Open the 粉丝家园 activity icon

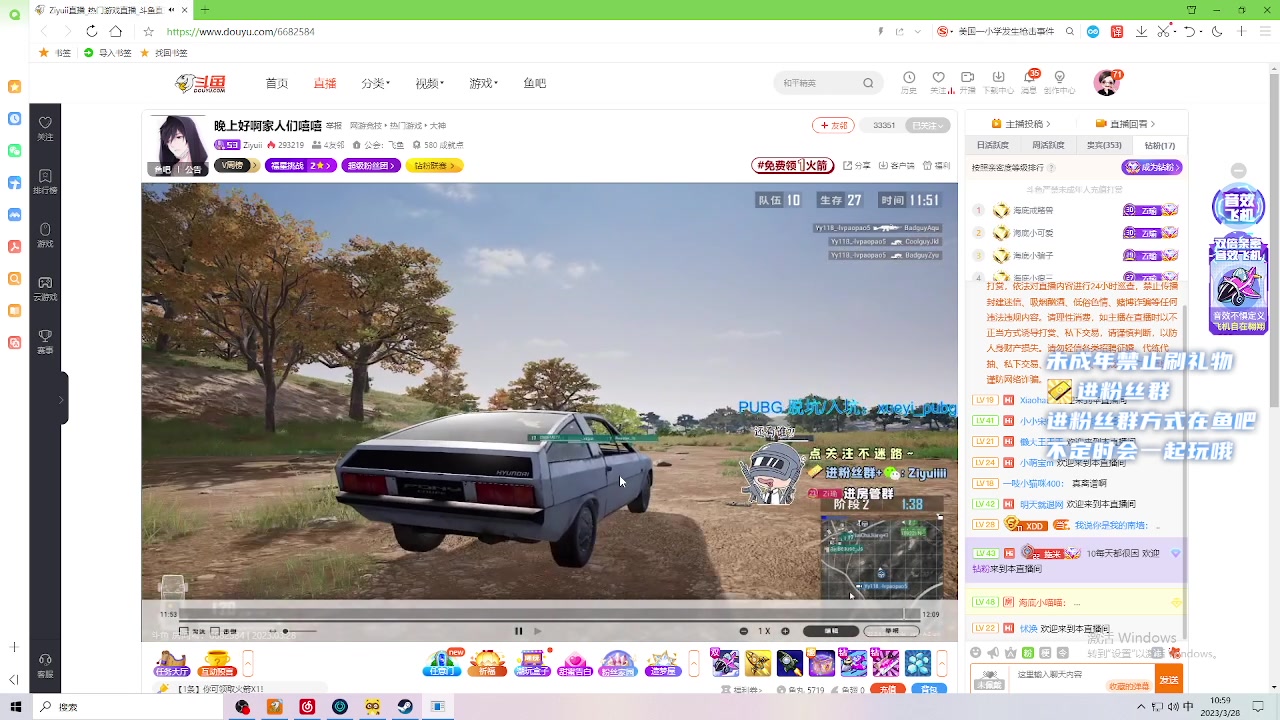(x=618, y=664)
